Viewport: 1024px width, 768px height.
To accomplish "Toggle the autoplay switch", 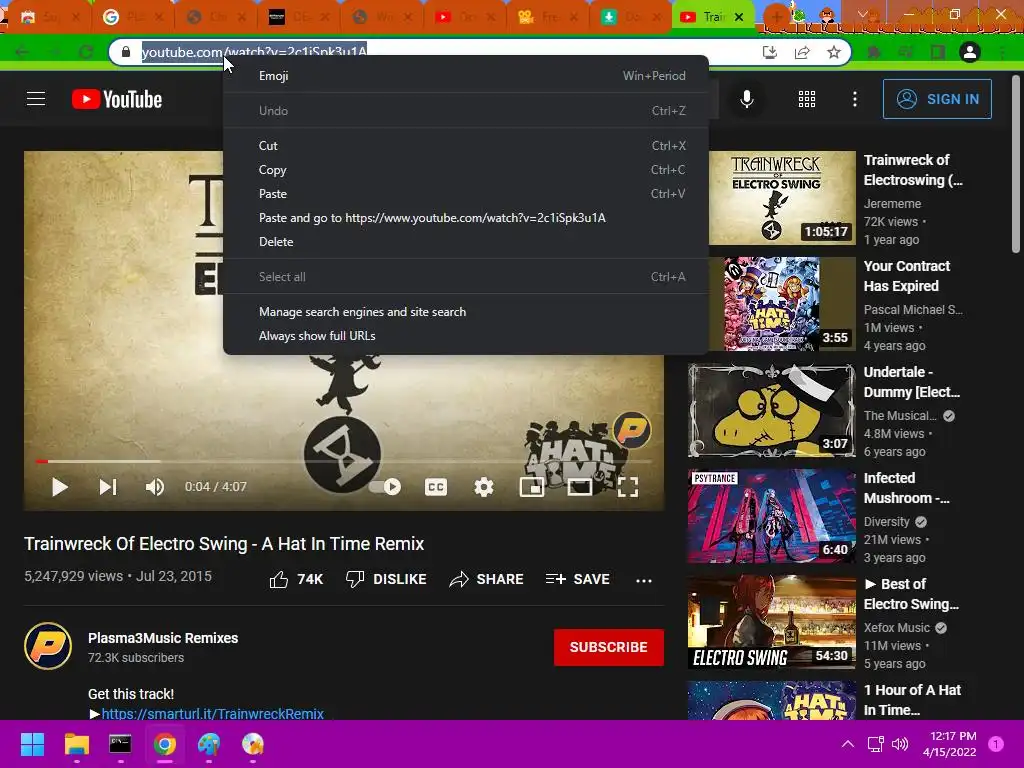I will (x=385, y=487).
